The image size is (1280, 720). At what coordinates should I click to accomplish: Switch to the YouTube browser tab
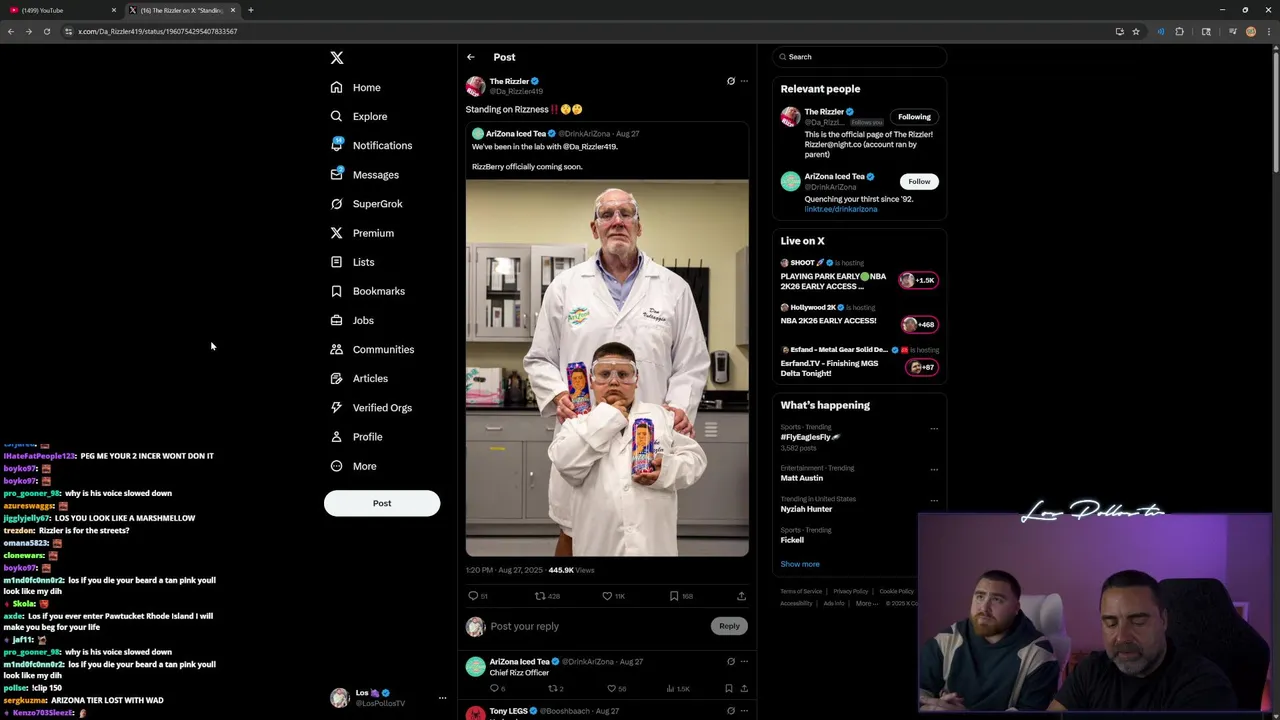point(62,10)
